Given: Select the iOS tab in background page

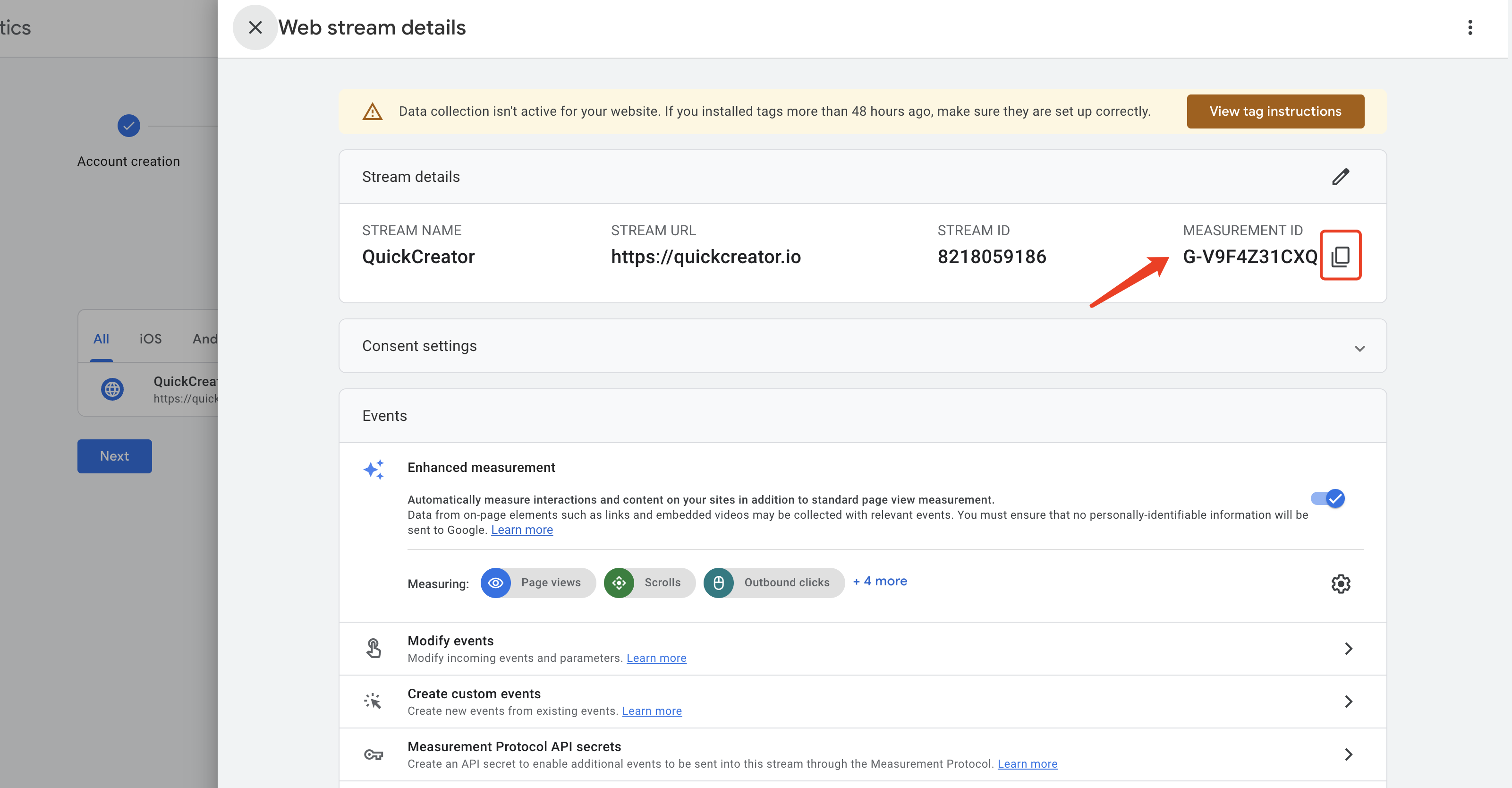Looking at the screenshot, I should click(x=150, y=339).
